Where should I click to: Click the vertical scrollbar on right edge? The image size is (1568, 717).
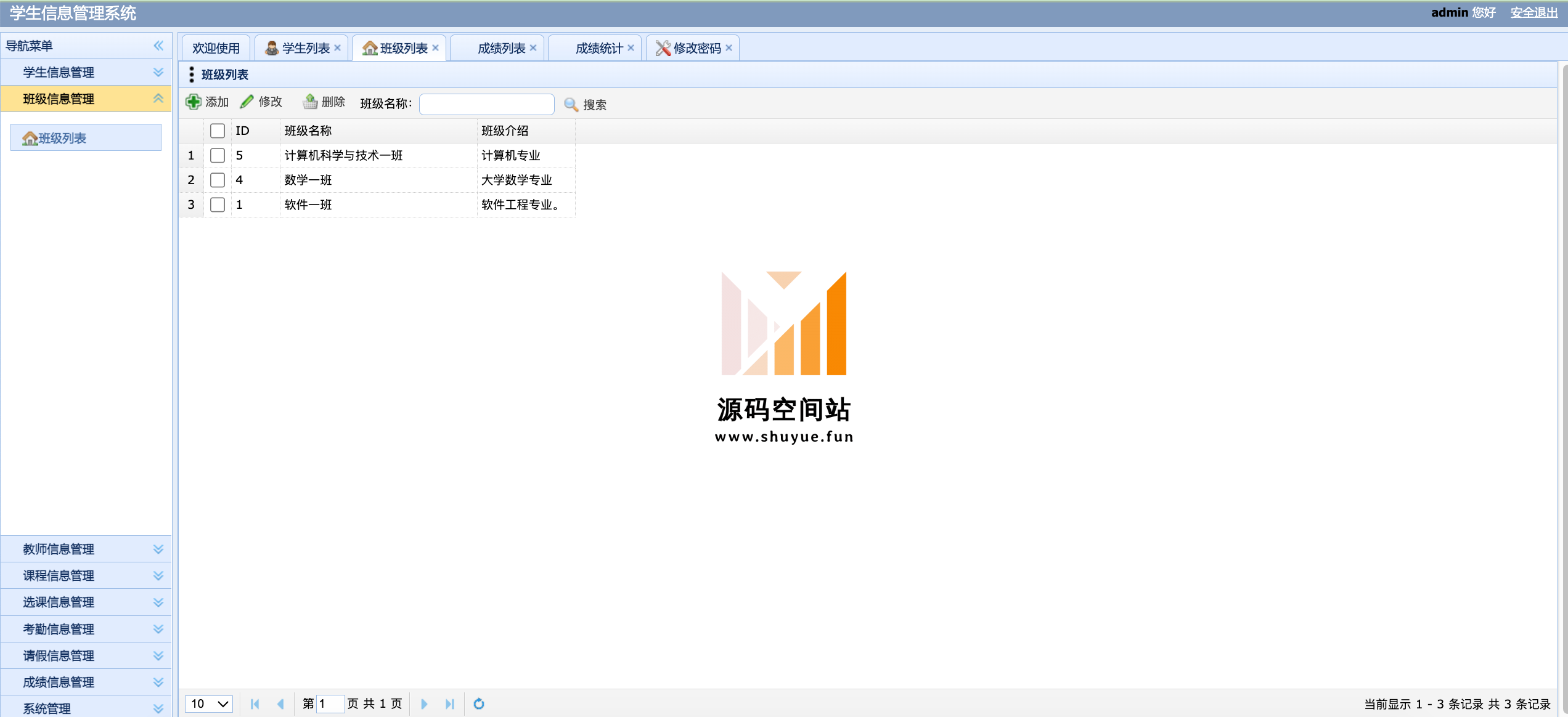coord(1564,388)
